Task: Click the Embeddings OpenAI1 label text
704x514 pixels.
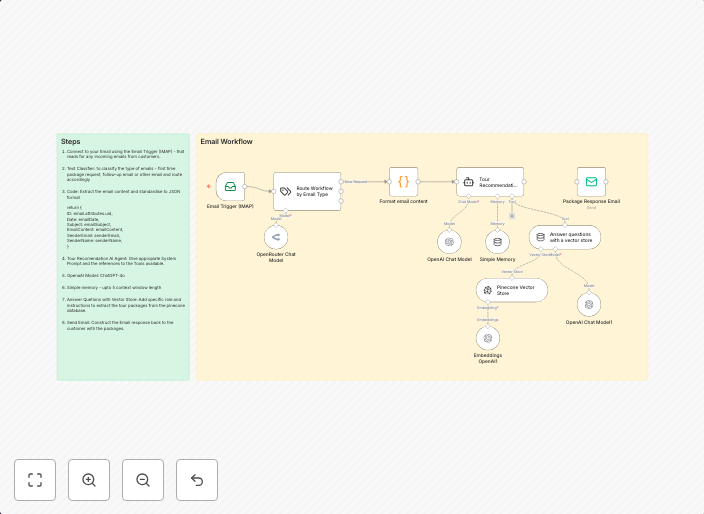Action: (x=488, y=358)
